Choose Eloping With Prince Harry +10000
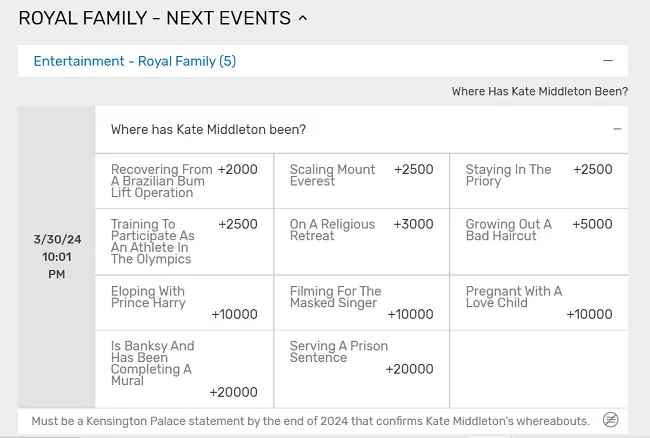 tap(184, 303)
